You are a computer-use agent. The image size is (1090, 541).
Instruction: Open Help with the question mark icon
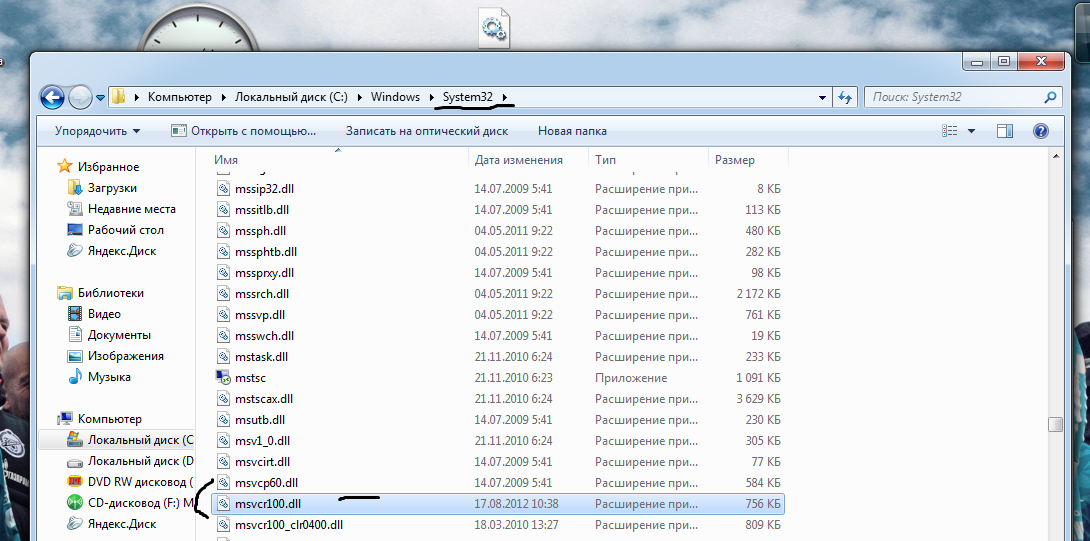click(1041, 131)
